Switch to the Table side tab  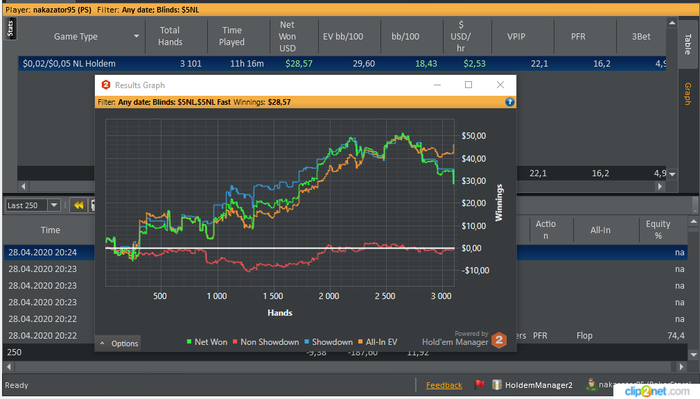pos(688,43)
